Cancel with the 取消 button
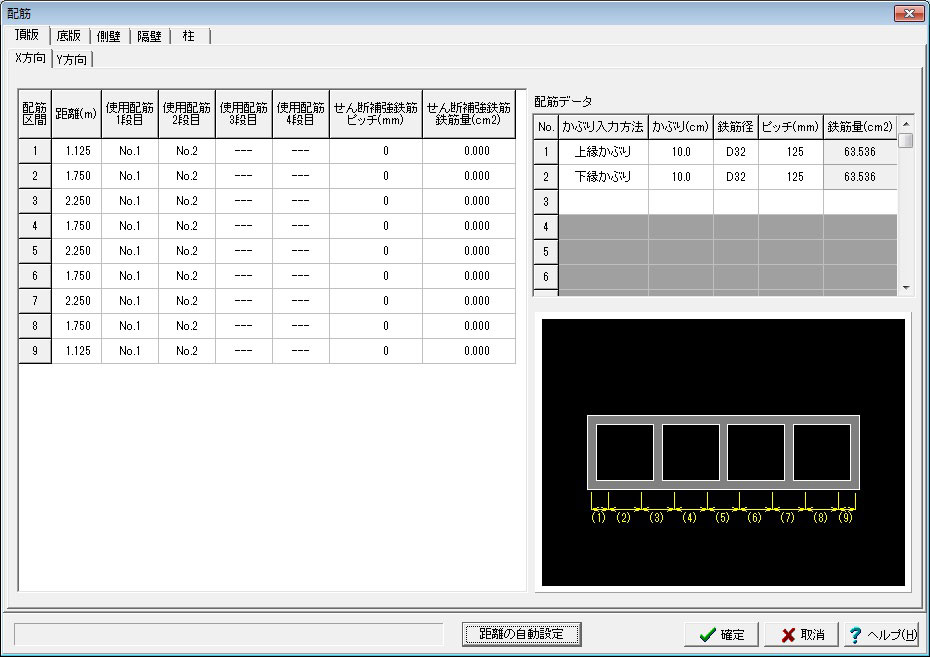Image resolution: width=930 pixels, height=657 pixels. [802, 634]
